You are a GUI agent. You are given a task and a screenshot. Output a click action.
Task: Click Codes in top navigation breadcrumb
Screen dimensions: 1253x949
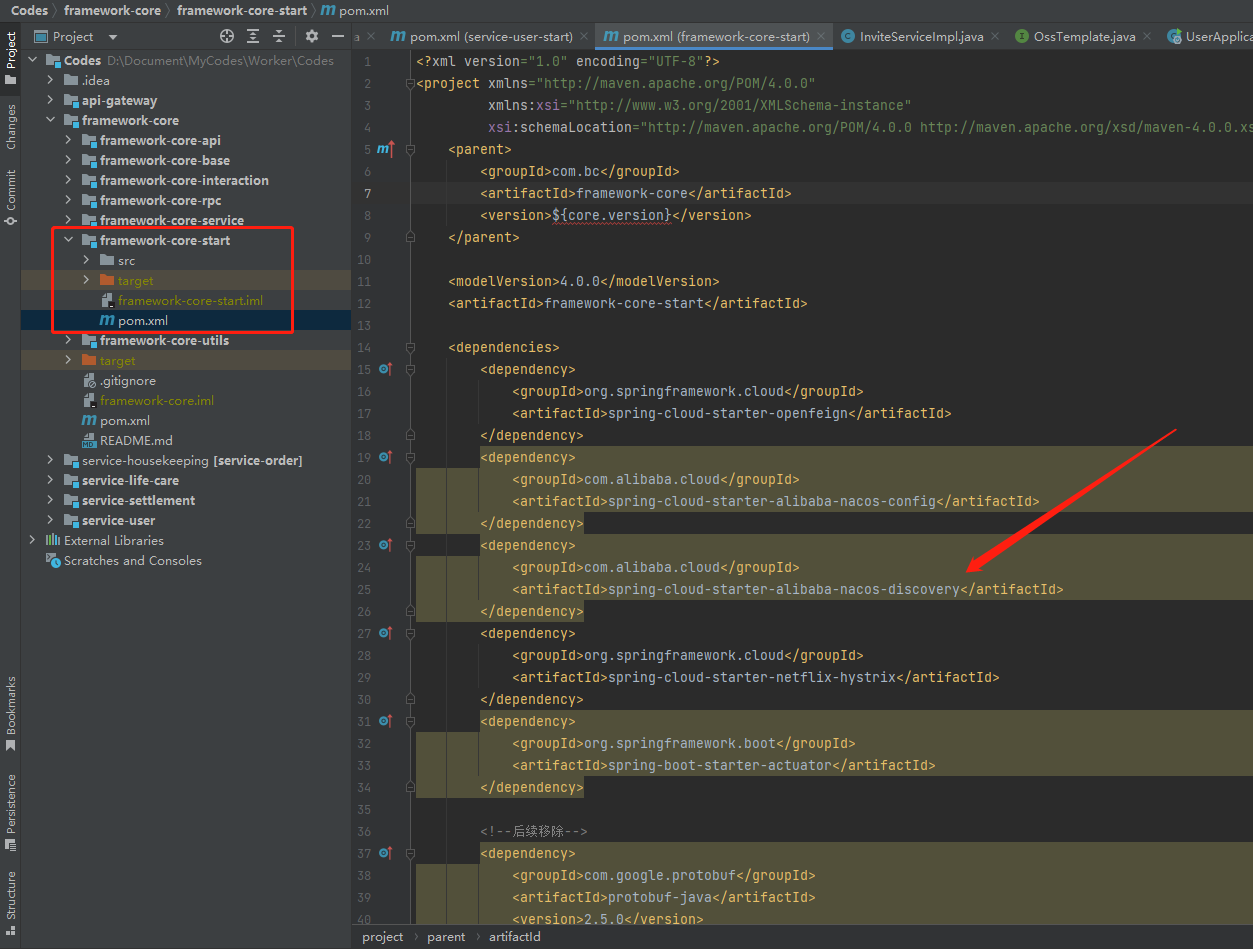pyautogui.click(x=29, y=10)
